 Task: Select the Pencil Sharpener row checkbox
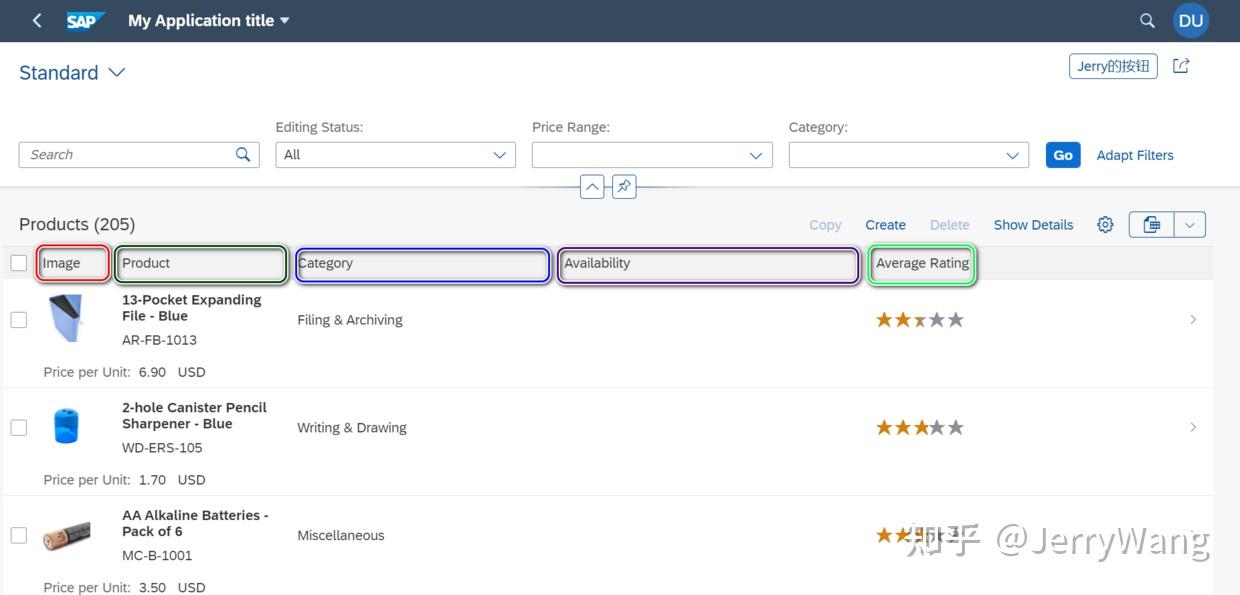click(19, 427)
